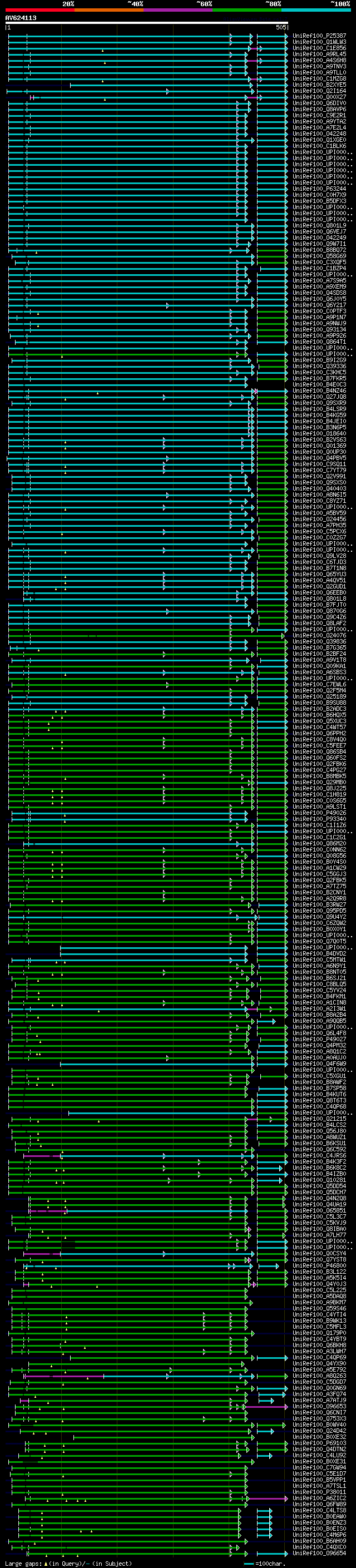Select hit UniRef100_O42248
This screenshot has height=1568, width=356.
point(319,134)
